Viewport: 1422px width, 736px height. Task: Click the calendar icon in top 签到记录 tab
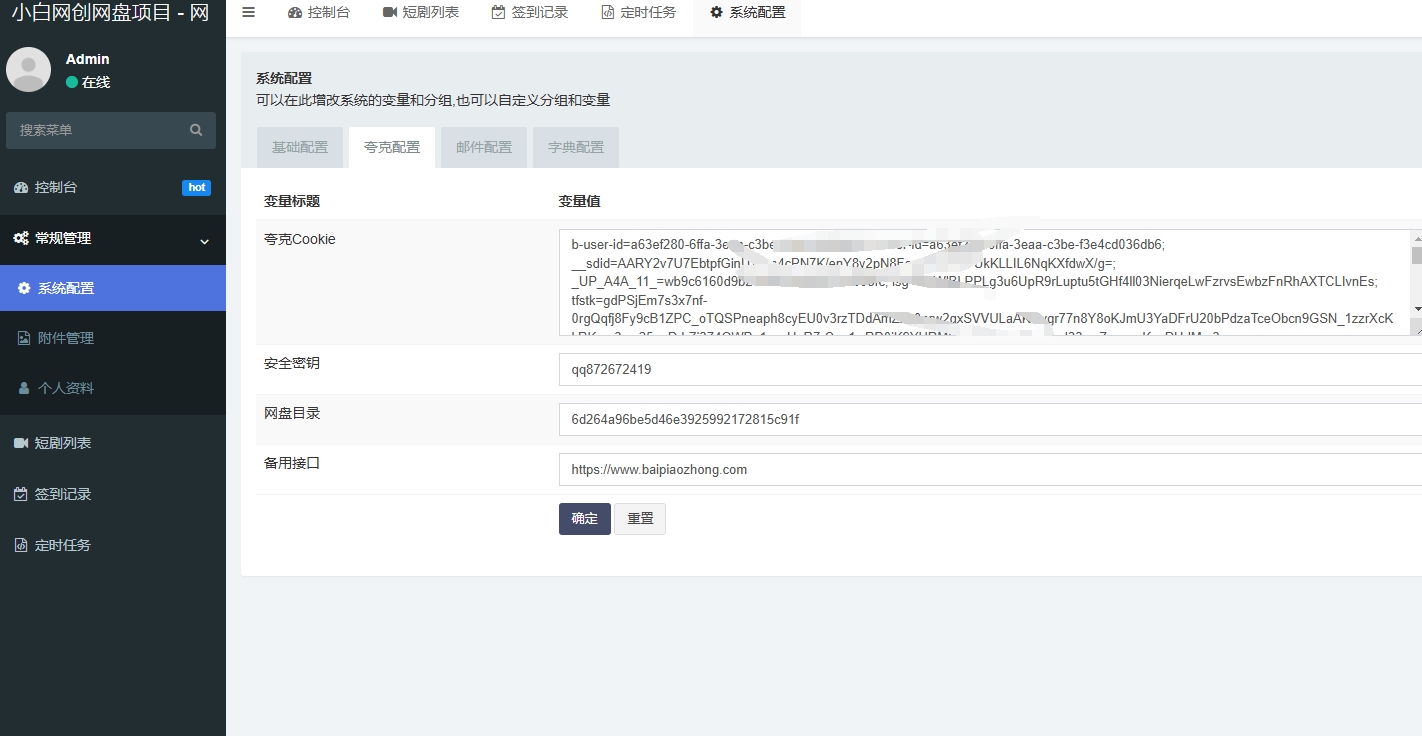click(x=498, y=13)
